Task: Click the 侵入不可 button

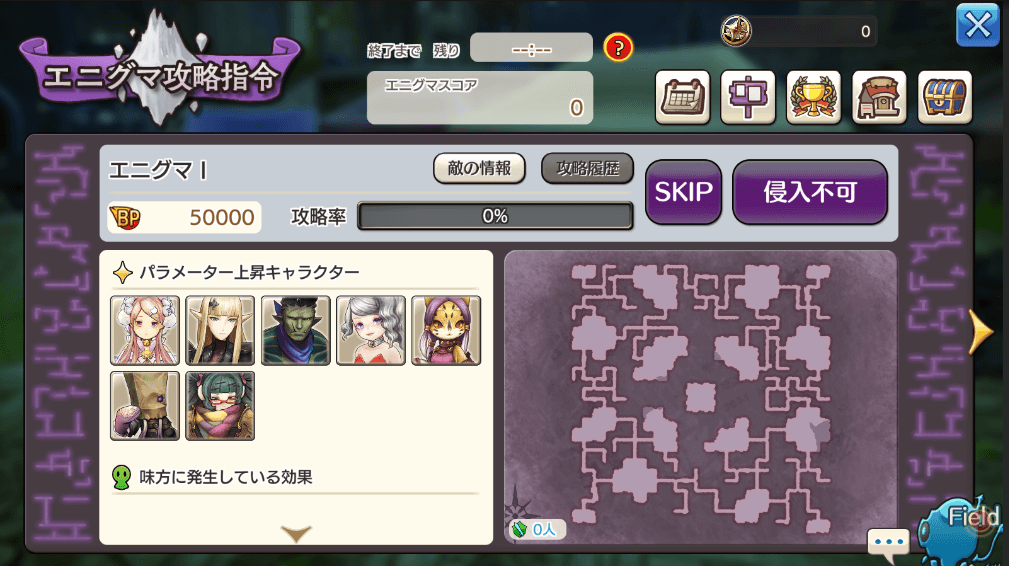Action: click(810, 192)
